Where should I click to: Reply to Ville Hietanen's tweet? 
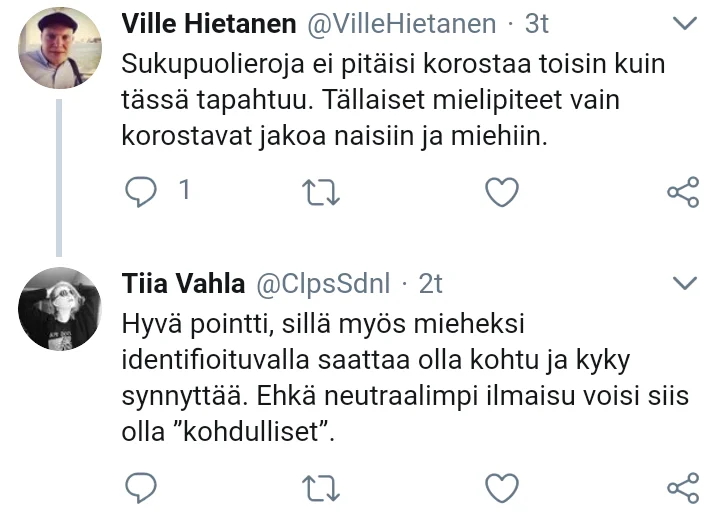142,191
